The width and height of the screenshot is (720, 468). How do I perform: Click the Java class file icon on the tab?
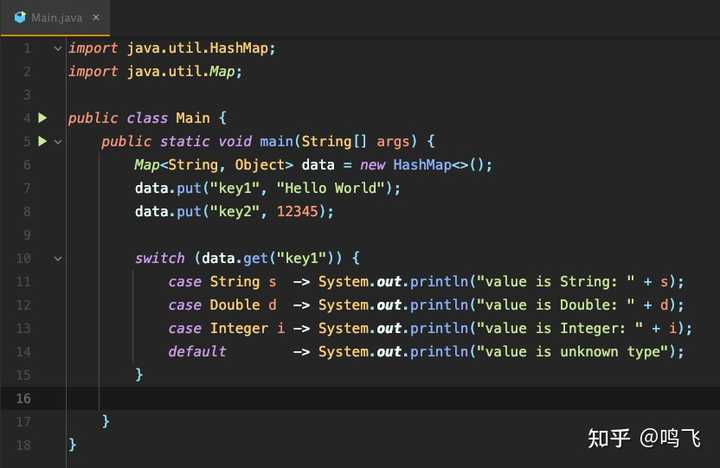(20, 17)
